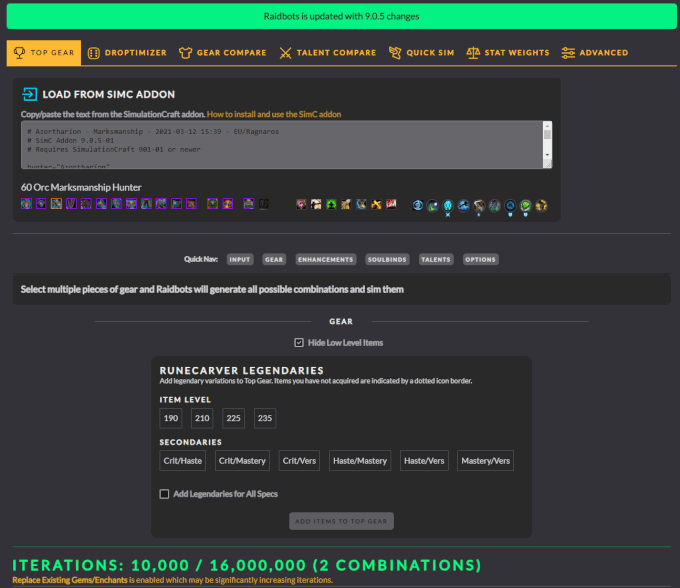Click the fifth equipped gear item icon
The height and width of the screenshot is (588, 680).
(86, 204)
